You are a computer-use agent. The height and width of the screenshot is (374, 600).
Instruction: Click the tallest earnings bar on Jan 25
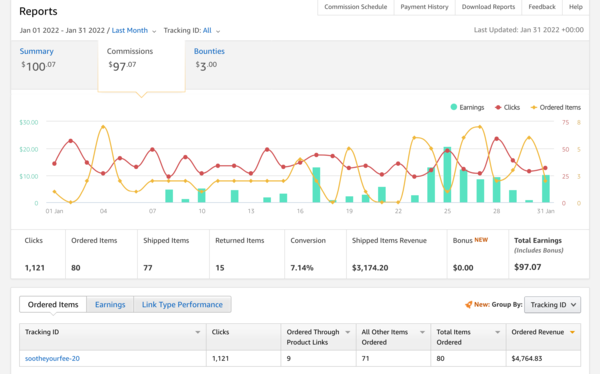tap(447, 175)
